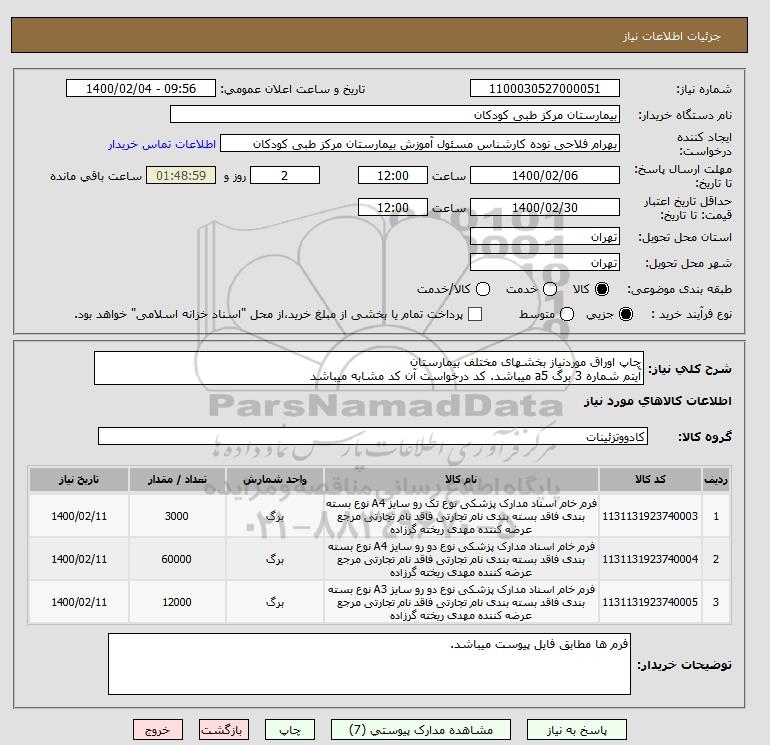Image resolution: width=770 pixels, height=745 pixels.
Task: Click the price validity time field 12:00
Action: point(393,207)
